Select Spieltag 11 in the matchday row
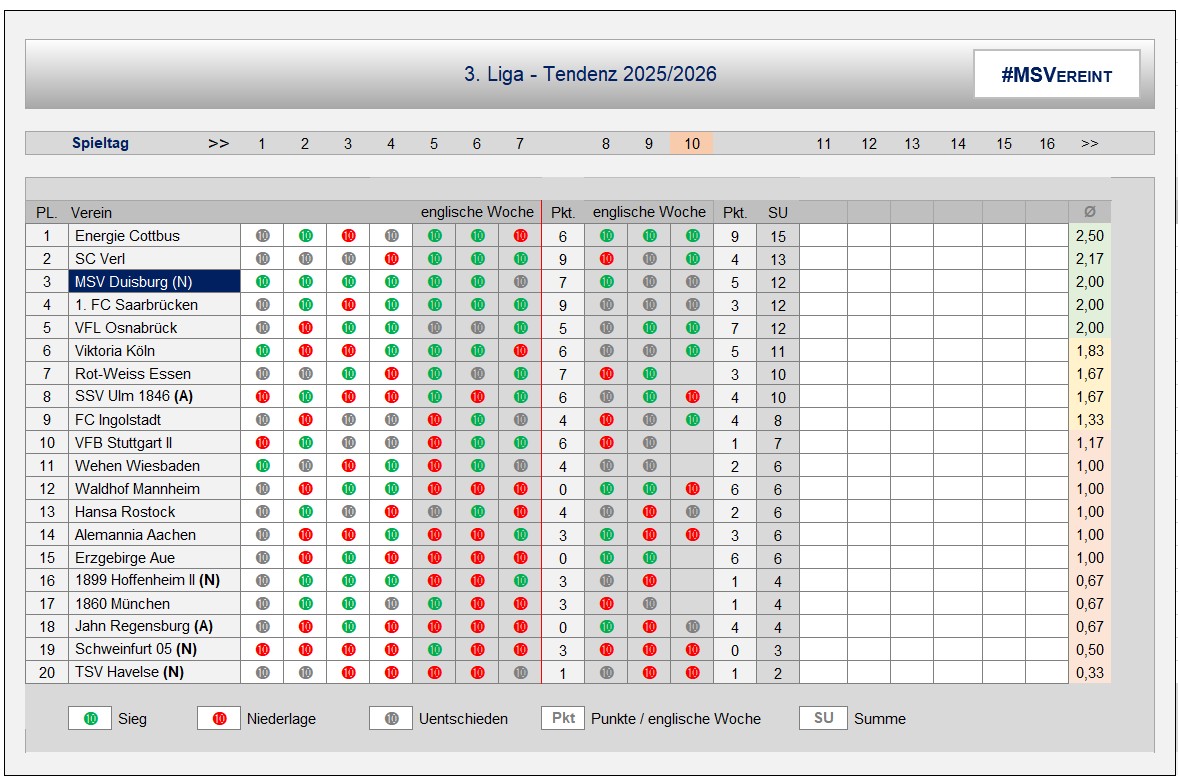Viewport: 1178px width, 780px height. (823, 143)
